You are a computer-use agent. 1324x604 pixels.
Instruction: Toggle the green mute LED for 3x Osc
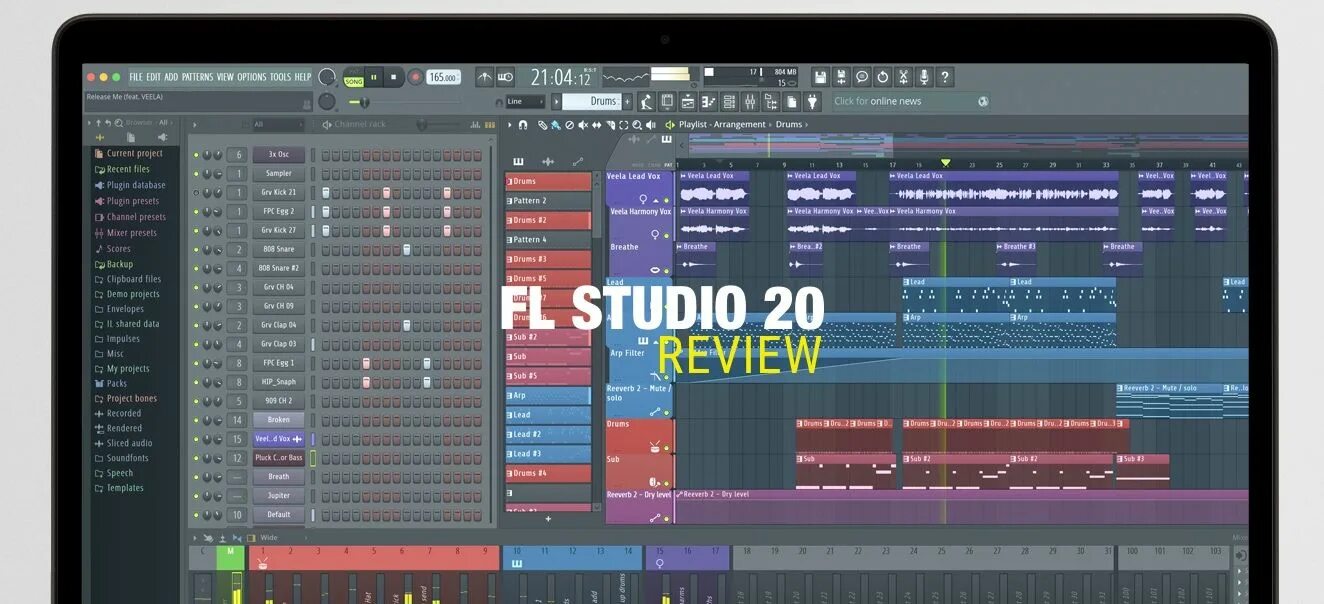196,155
